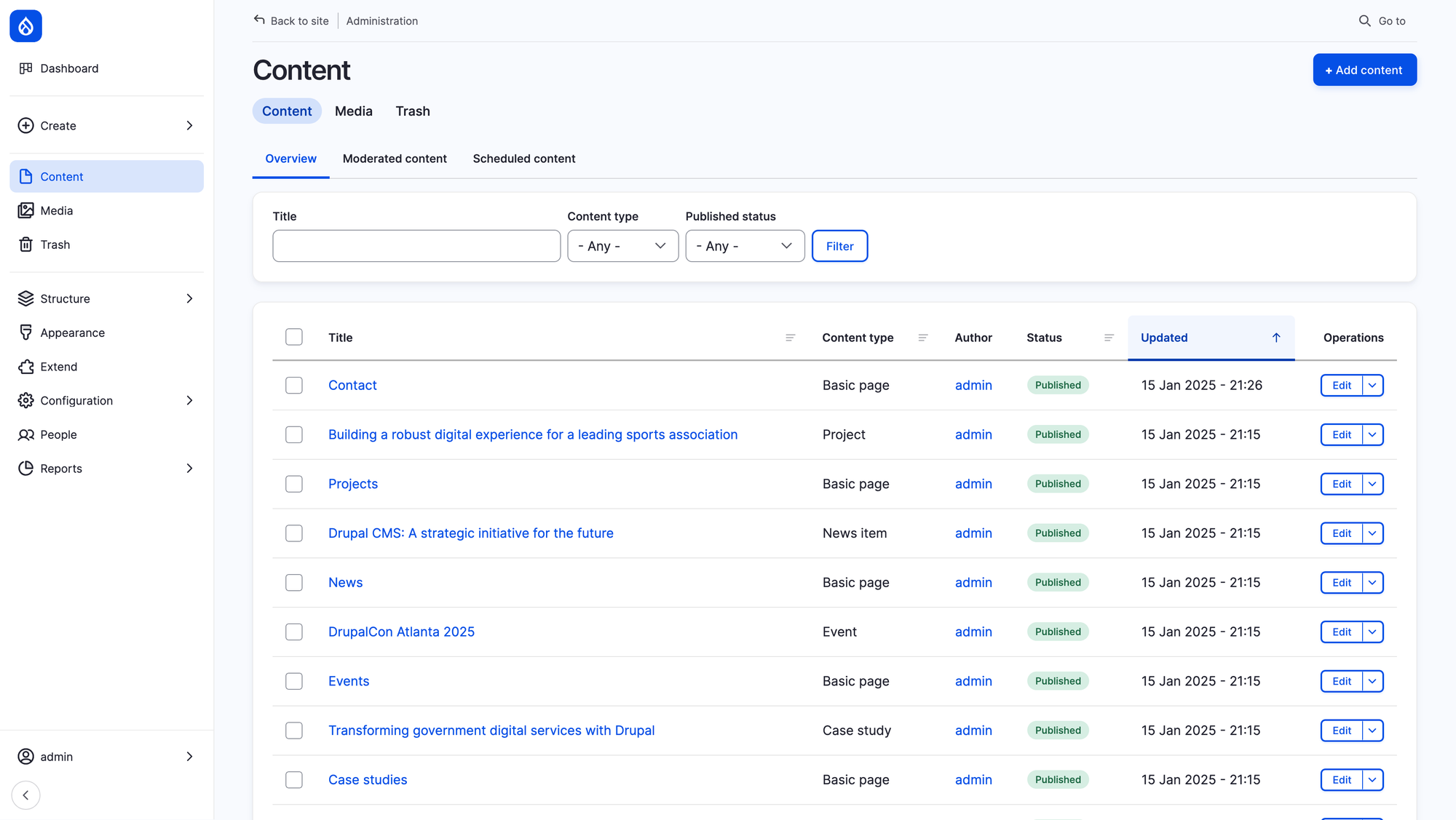This screenshot has width=1456, height=820.
Task: Switch to the Media tab
Action: click(x=354, y=111)
